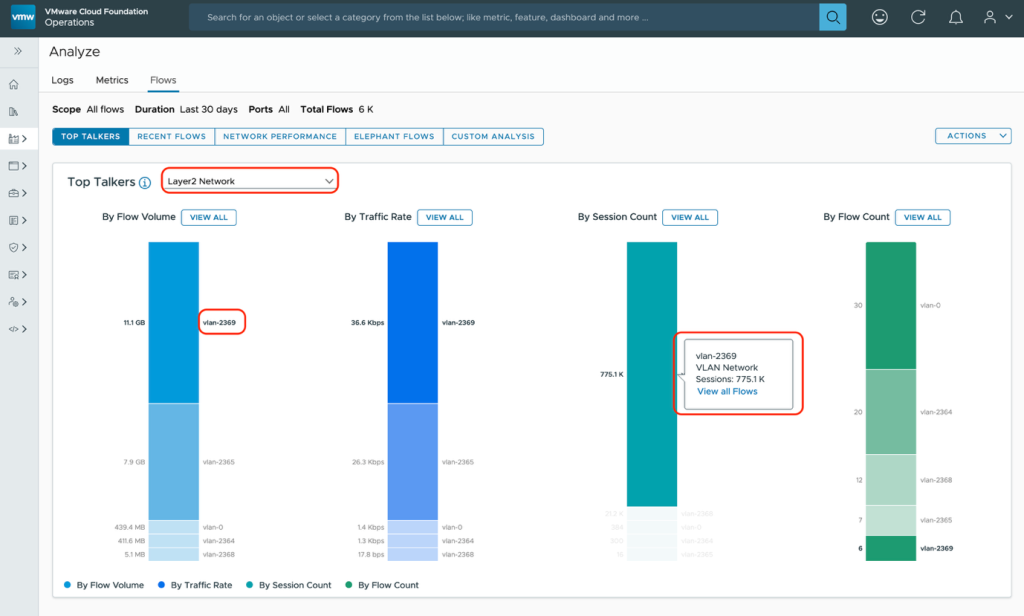Click the code brackets icon in sidebar
This screenshot has width=1024, height=616.
[x=14, y=328]
